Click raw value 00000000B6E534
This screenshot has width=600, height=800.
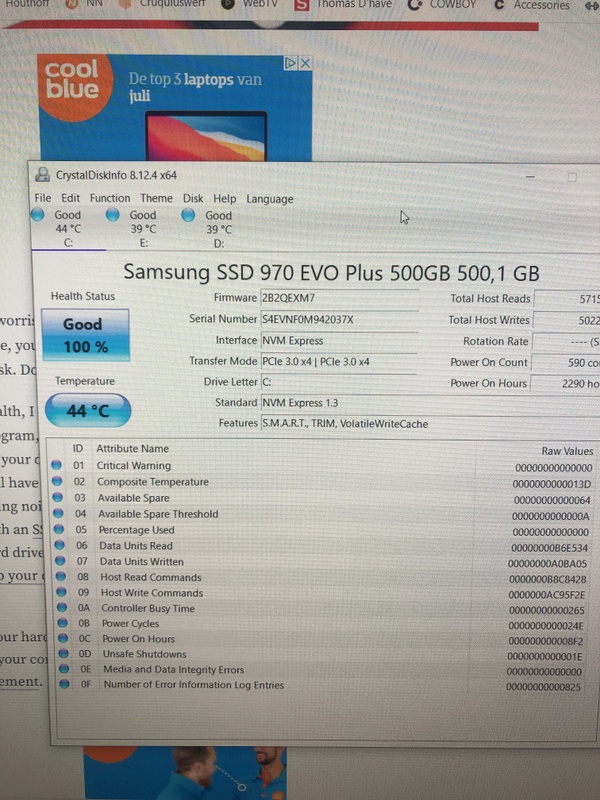pos(549,548)
